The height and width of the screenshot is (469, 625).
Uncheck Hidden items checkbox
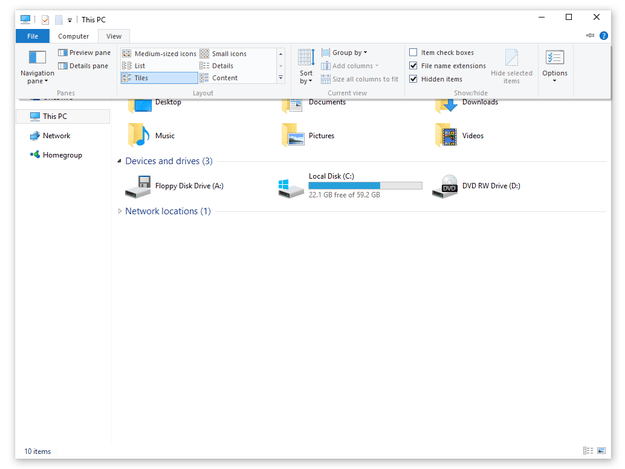coord(413,79)
